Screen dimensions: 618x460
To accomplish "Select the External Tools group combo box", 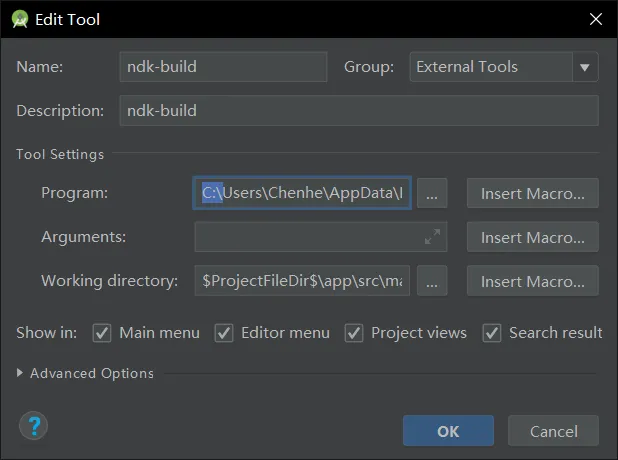I will 490,68.
